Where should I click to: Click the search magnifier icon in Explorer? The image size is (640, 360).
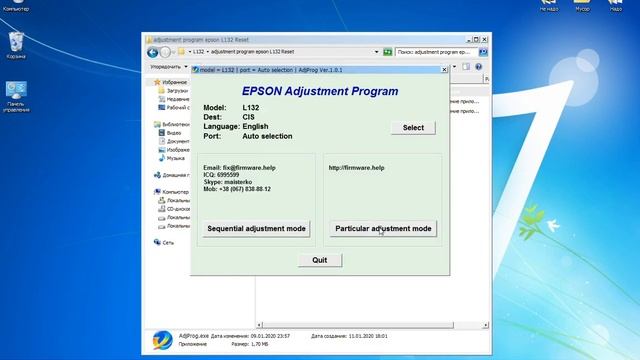click(483, 52)
